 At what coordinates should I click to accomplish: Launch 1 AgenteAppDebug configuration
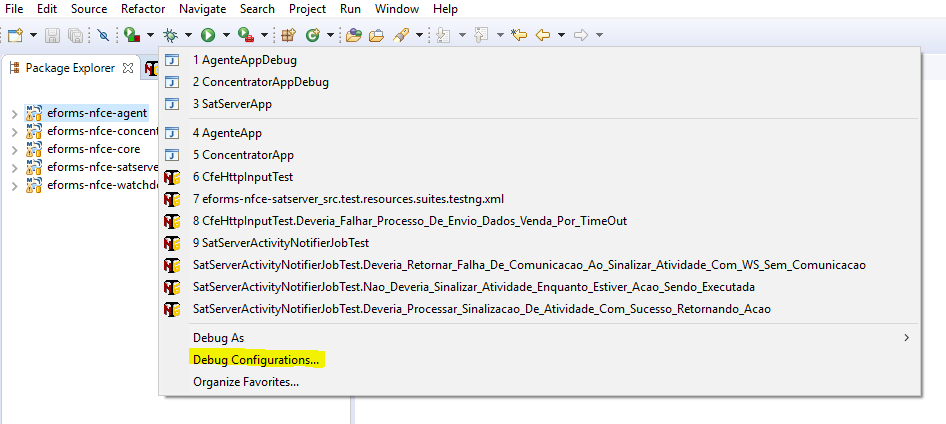coord(237,60)
